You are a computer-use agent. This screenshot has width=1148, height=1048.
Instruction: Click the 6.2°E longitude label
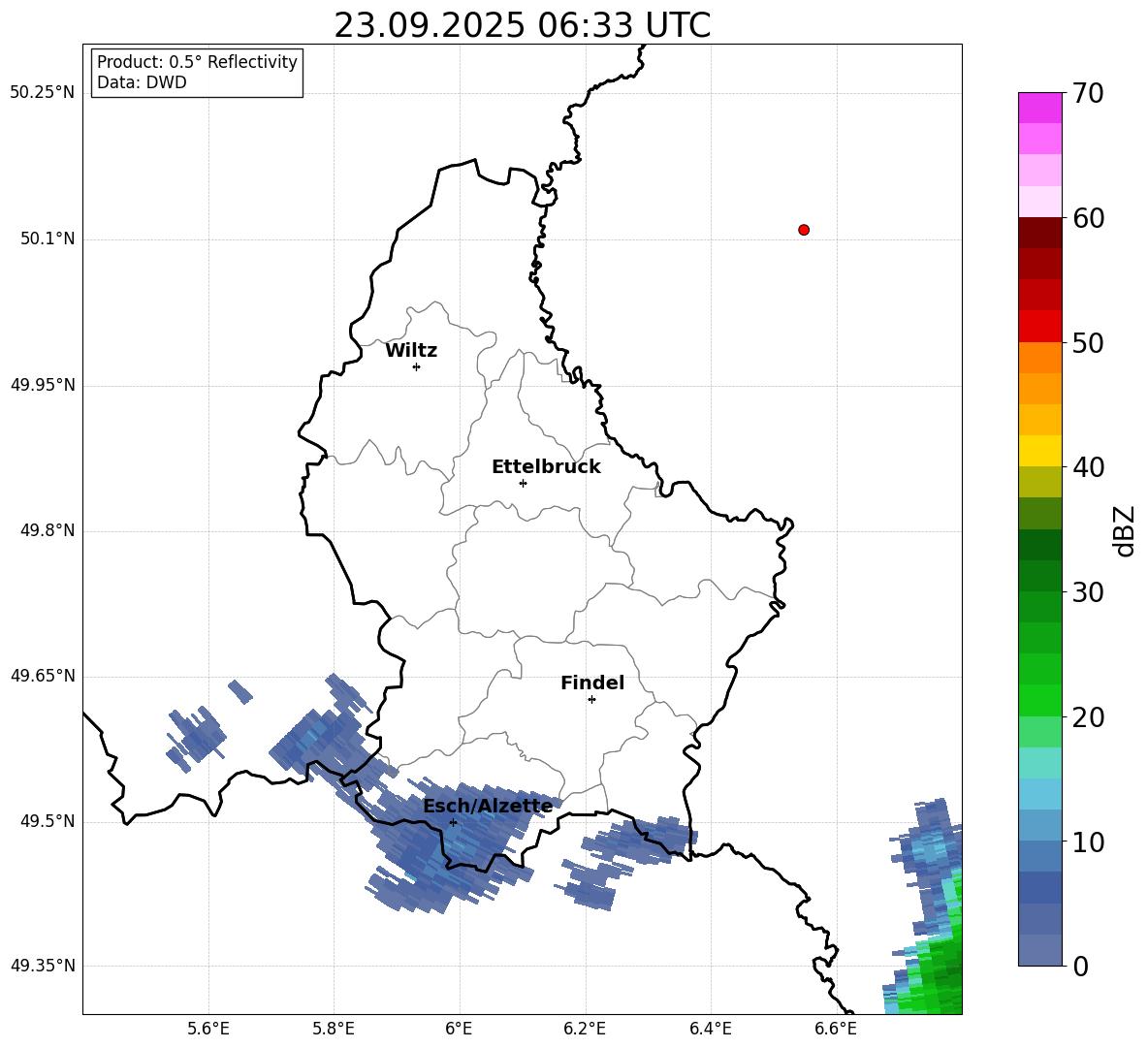click(585, 1029)
